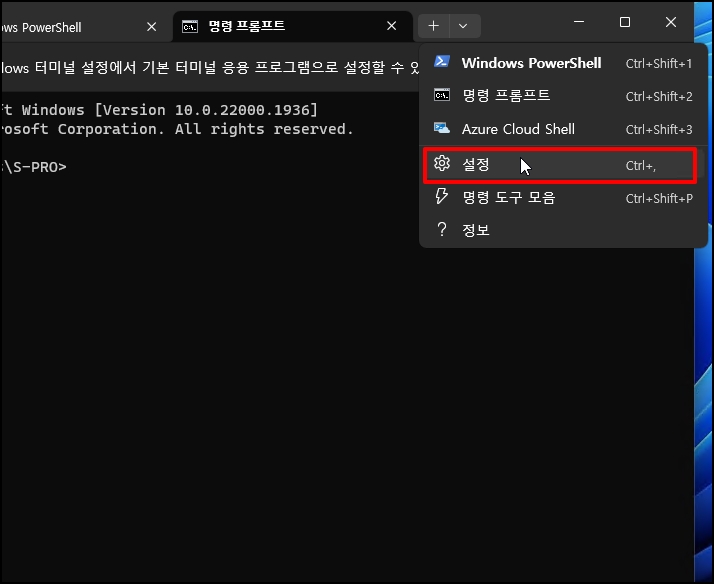Open 명령 도구 모음 command palette
The image size is (714, 584).
tap(563, 198)
